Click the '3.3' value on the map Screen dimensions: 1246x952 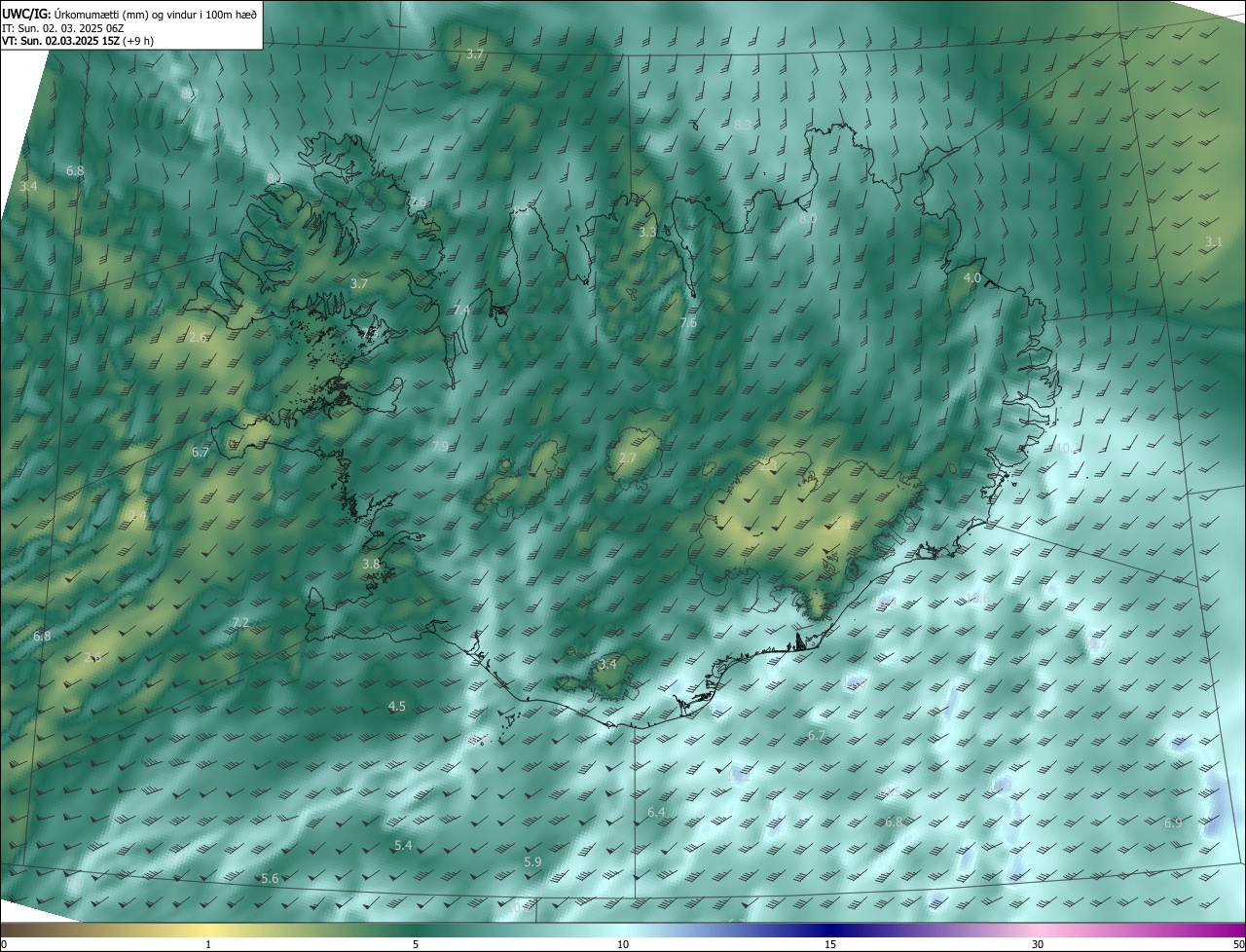647,232
